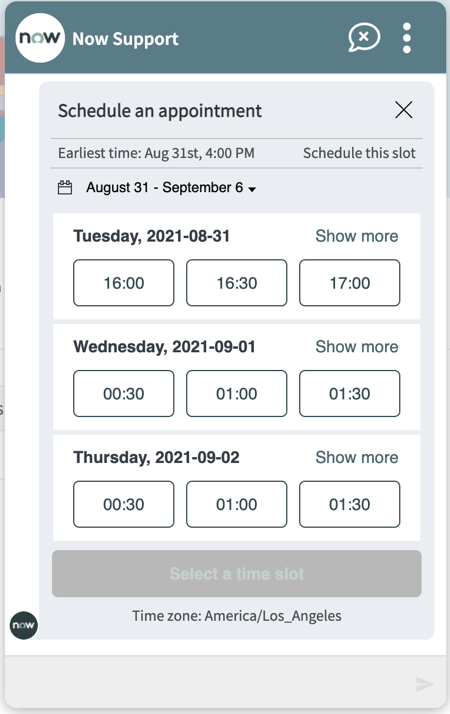The image size is (450, 714).
Task: Click the Schedule this slot link
Action: click(359, 153)
